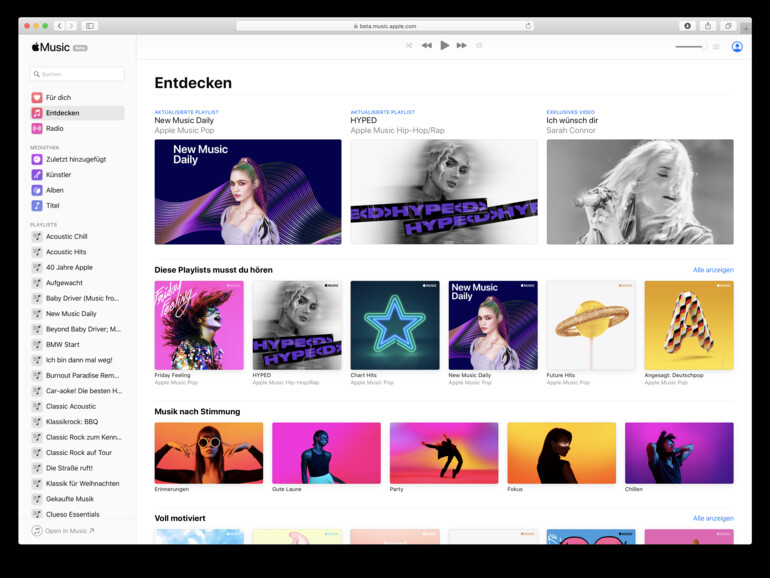The width and height of the screenshot is (770, 578).
Task: Show the Safari tab overview icon
Action: click(x=728, y=26)
